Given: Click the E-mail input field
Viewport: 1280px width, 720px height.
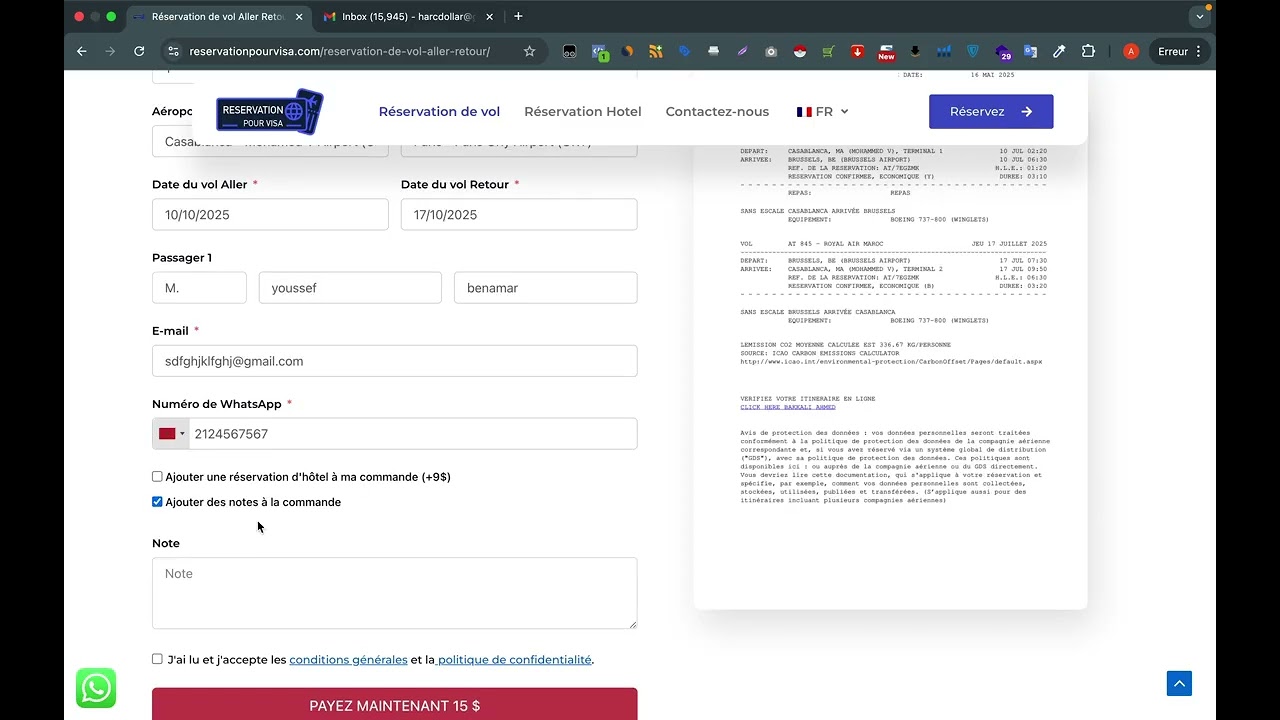Looking at the screenshot, I should coord(394,361).
